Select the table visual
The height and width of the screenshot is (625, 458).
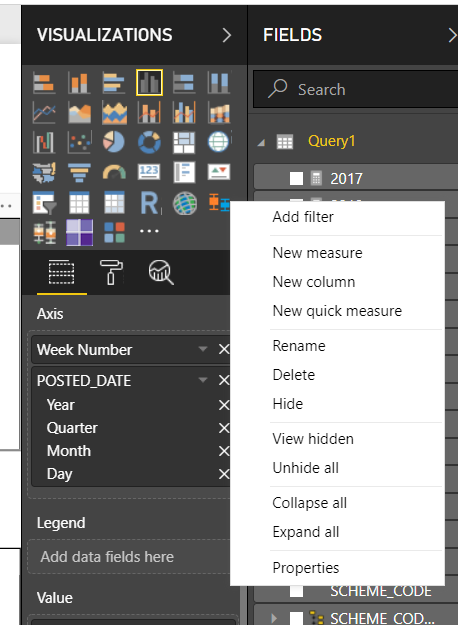coord(79,202)
